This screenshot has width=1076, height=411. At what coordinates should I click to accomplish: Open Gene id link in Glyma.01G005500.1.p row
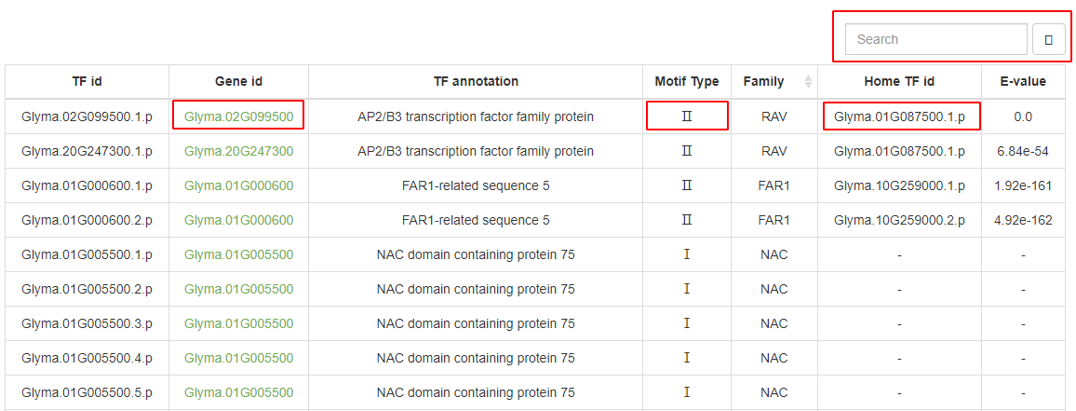tap(239, 255)
